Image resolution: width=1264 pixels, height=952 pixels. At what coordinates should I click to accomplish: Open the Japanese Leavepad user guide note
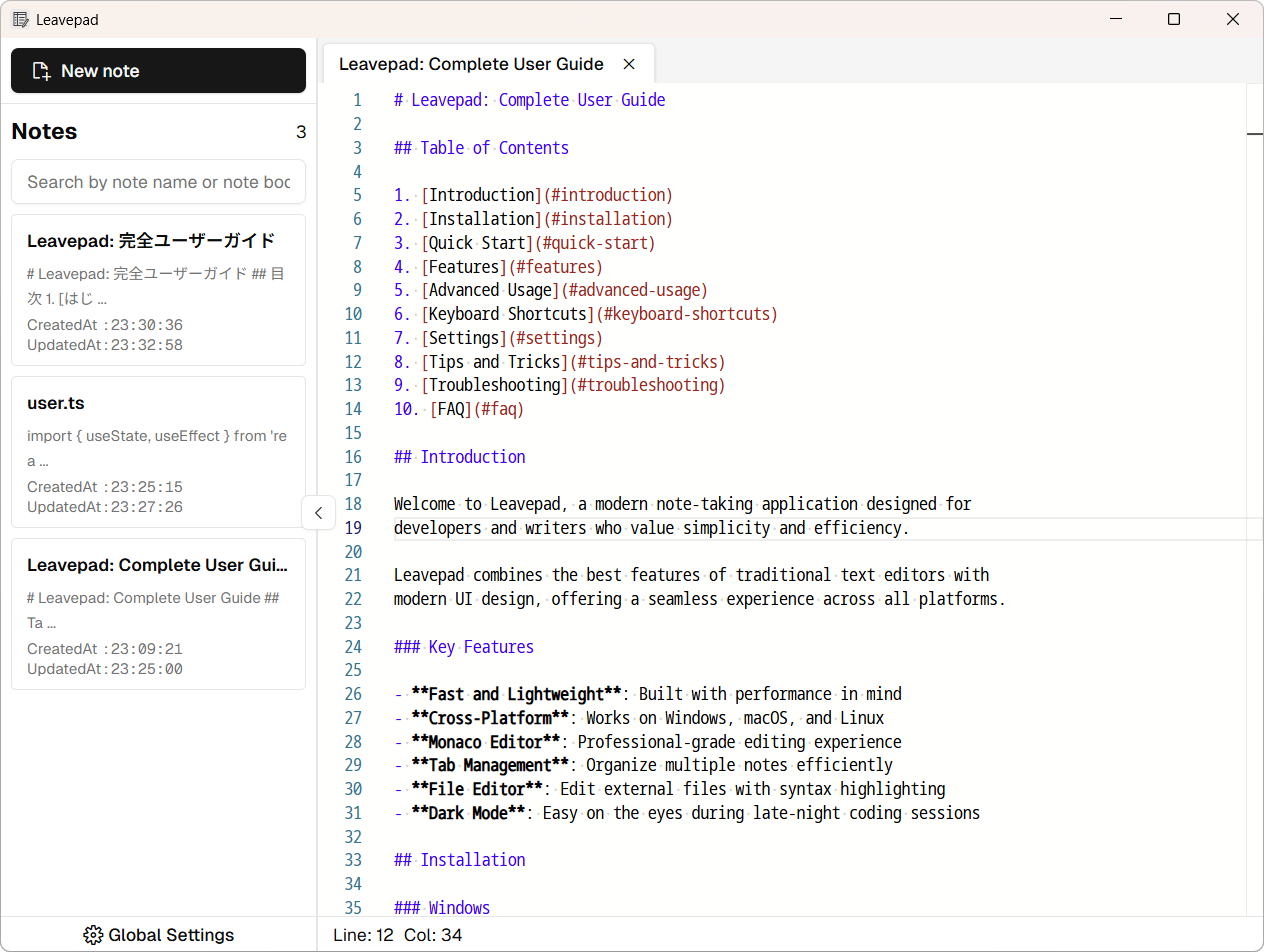pos(158,290)
